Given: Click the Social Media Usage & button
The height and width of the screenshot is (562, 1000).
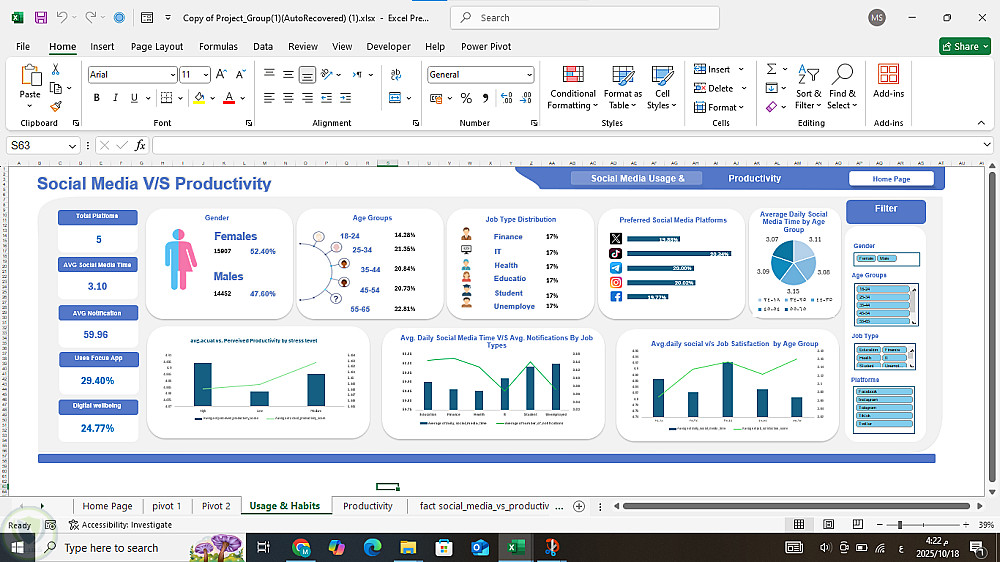Looking at the screenshot, I should (637, 179).
